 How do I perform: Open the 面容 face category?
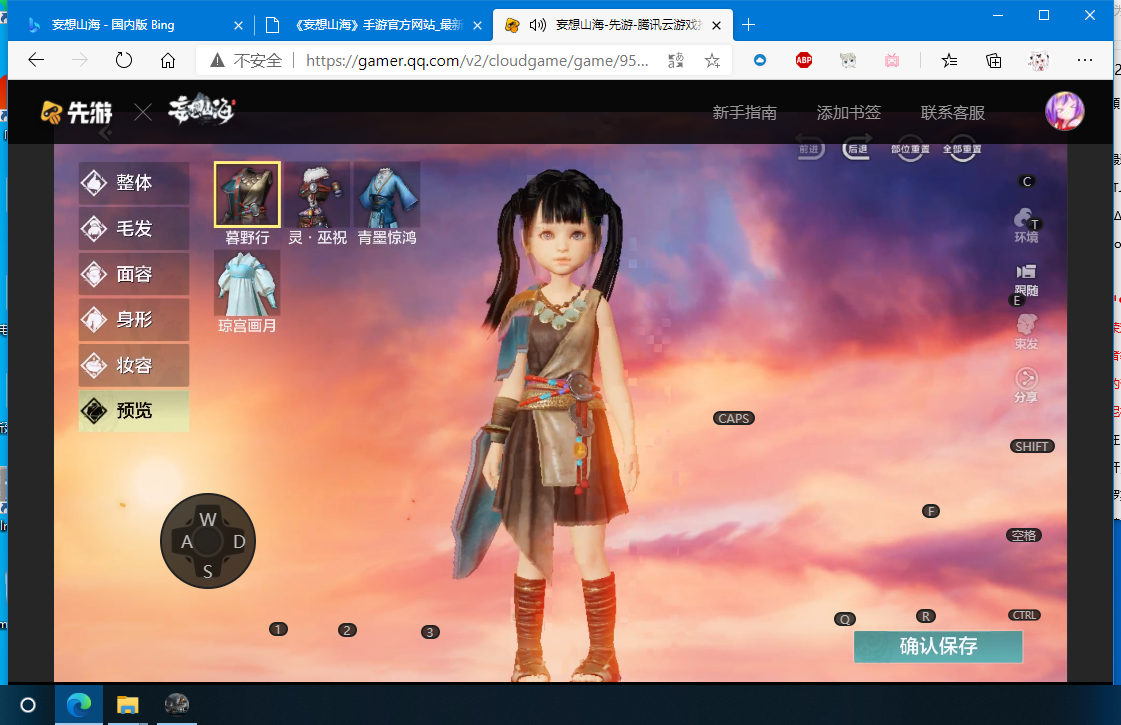134,274
